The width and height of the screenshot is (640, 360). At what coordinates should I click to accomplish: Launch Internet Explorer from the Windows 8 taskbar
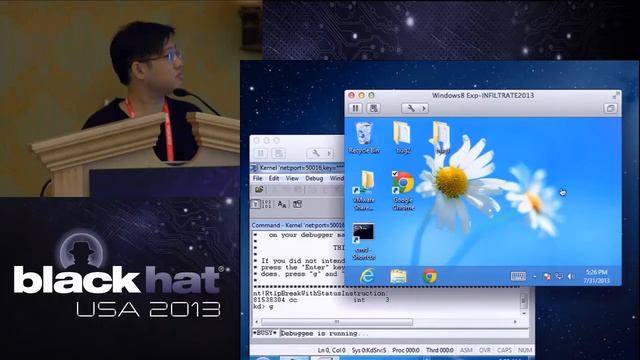(x=367, y=276)
